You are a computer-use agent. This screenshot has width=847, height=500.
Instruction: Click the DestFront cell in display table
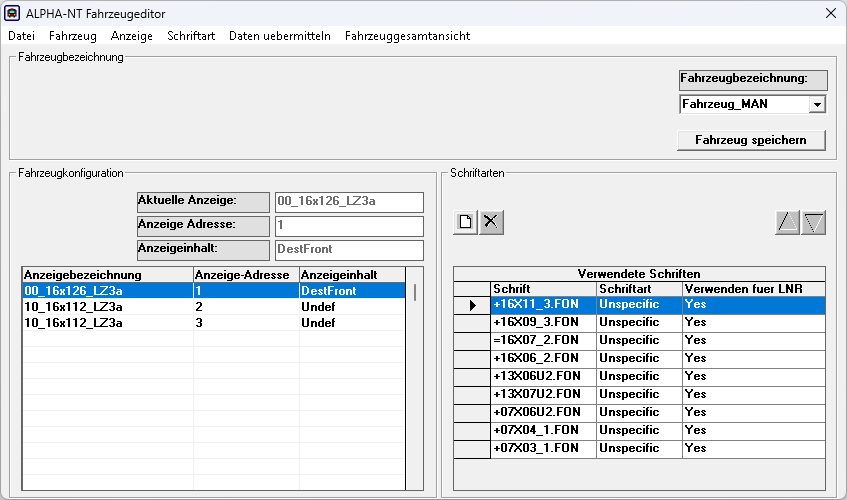(352, 290)
